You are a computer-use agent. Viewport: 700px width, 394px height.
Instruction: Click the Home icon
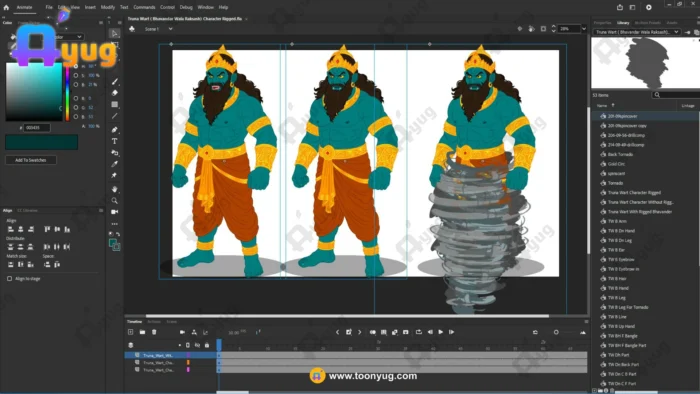click(6, 7)
